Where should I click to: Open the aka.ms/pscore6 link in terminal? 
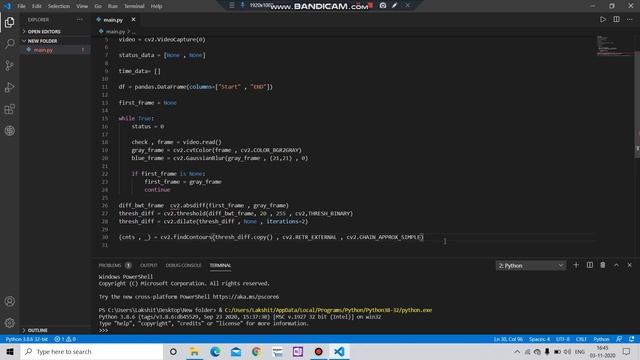[246, 297]
